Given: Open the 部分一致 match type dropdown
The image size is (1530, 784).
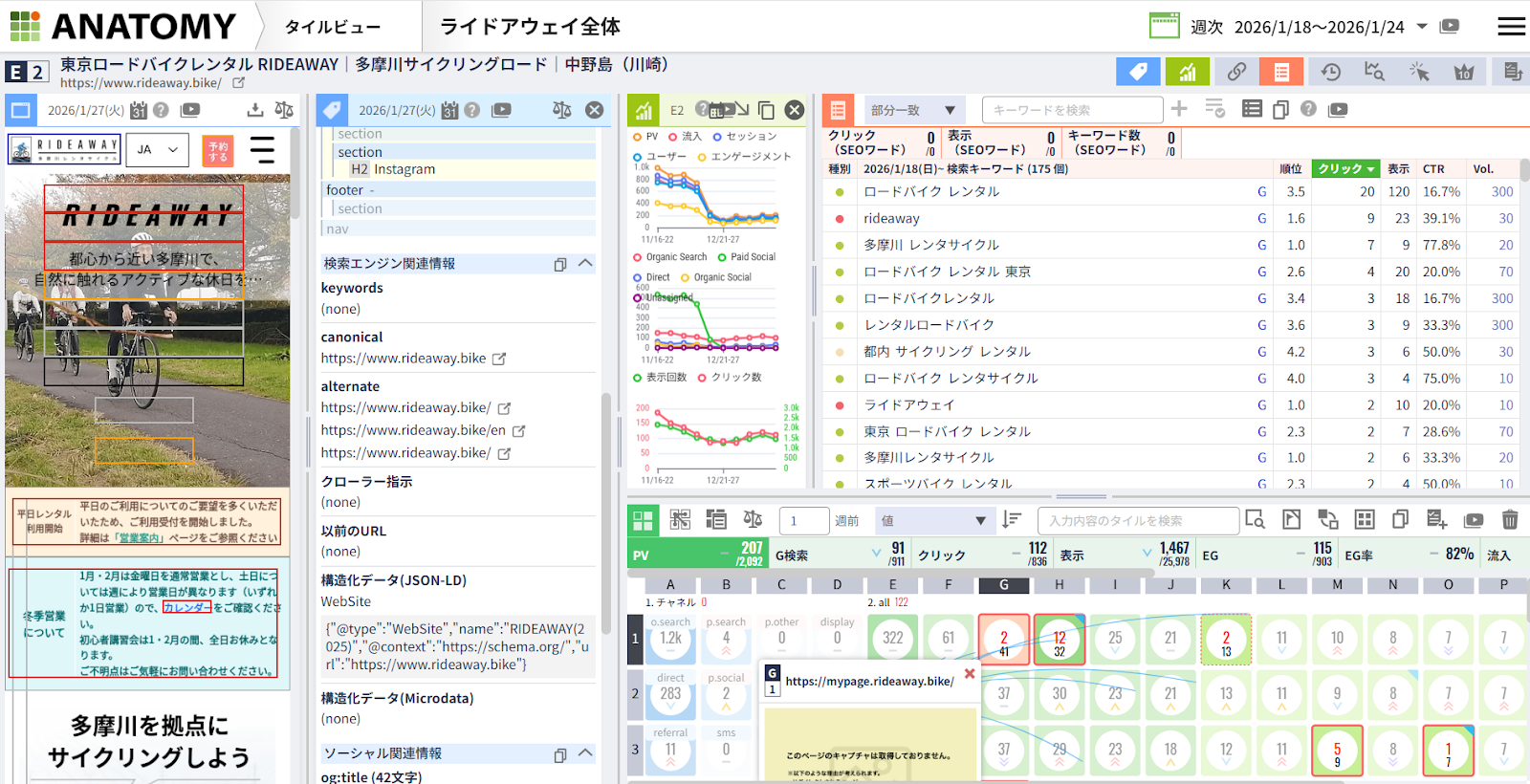Looking at the screenshot, I should [913, 110].
